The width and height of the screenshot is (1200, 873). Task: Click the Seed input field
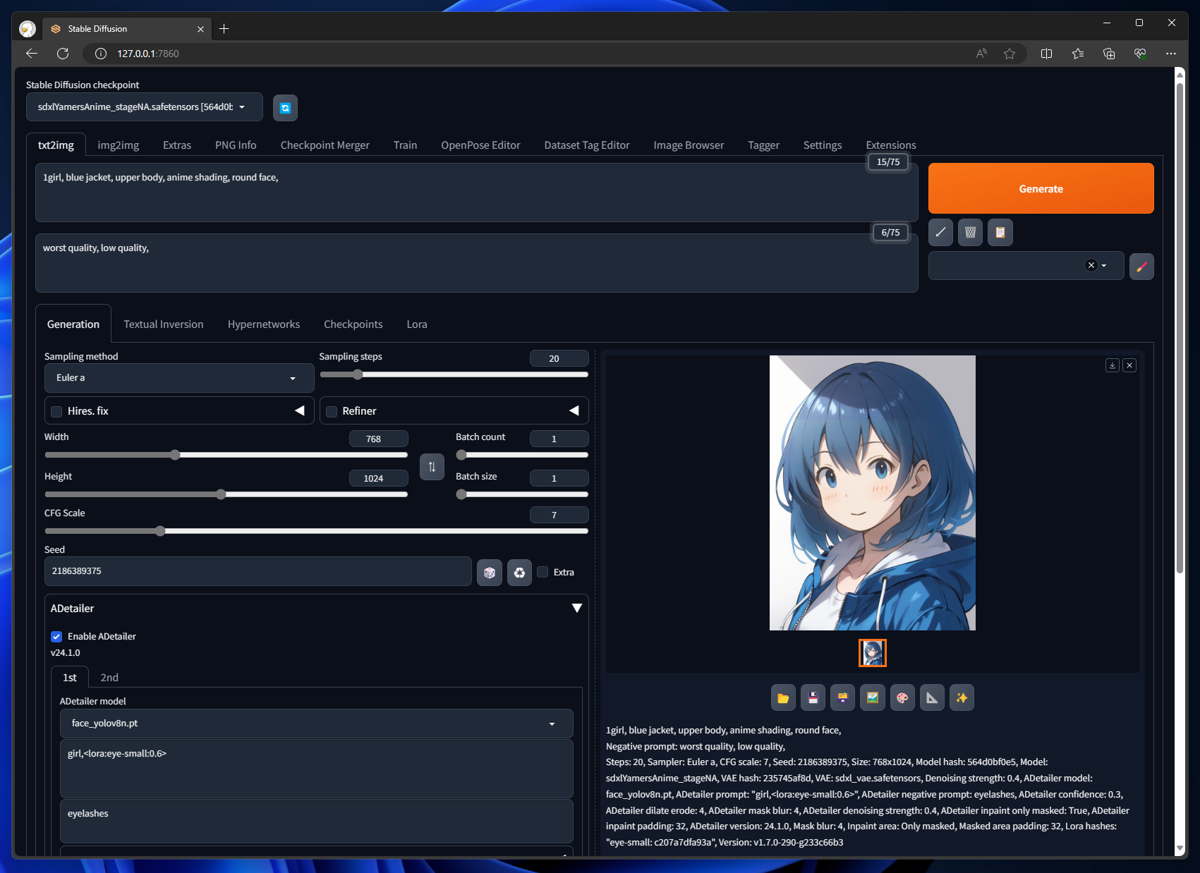(x=258, y=571)
